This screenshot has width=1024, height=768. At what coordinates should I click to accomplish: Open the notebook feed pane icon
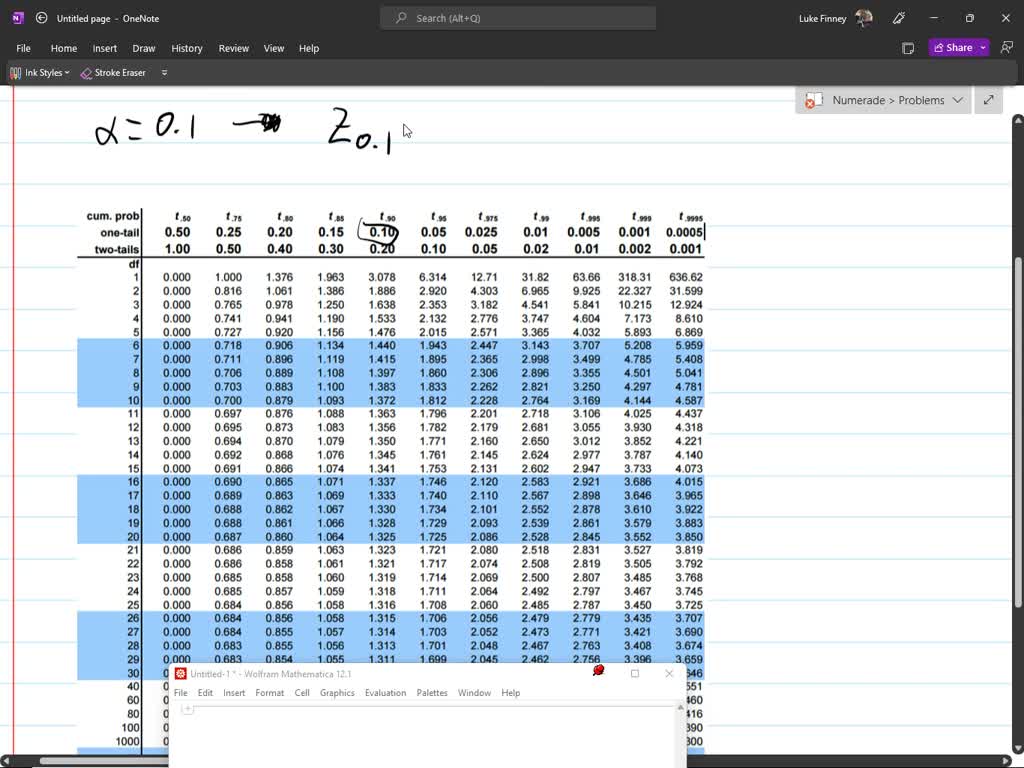(x=908, y=48)
